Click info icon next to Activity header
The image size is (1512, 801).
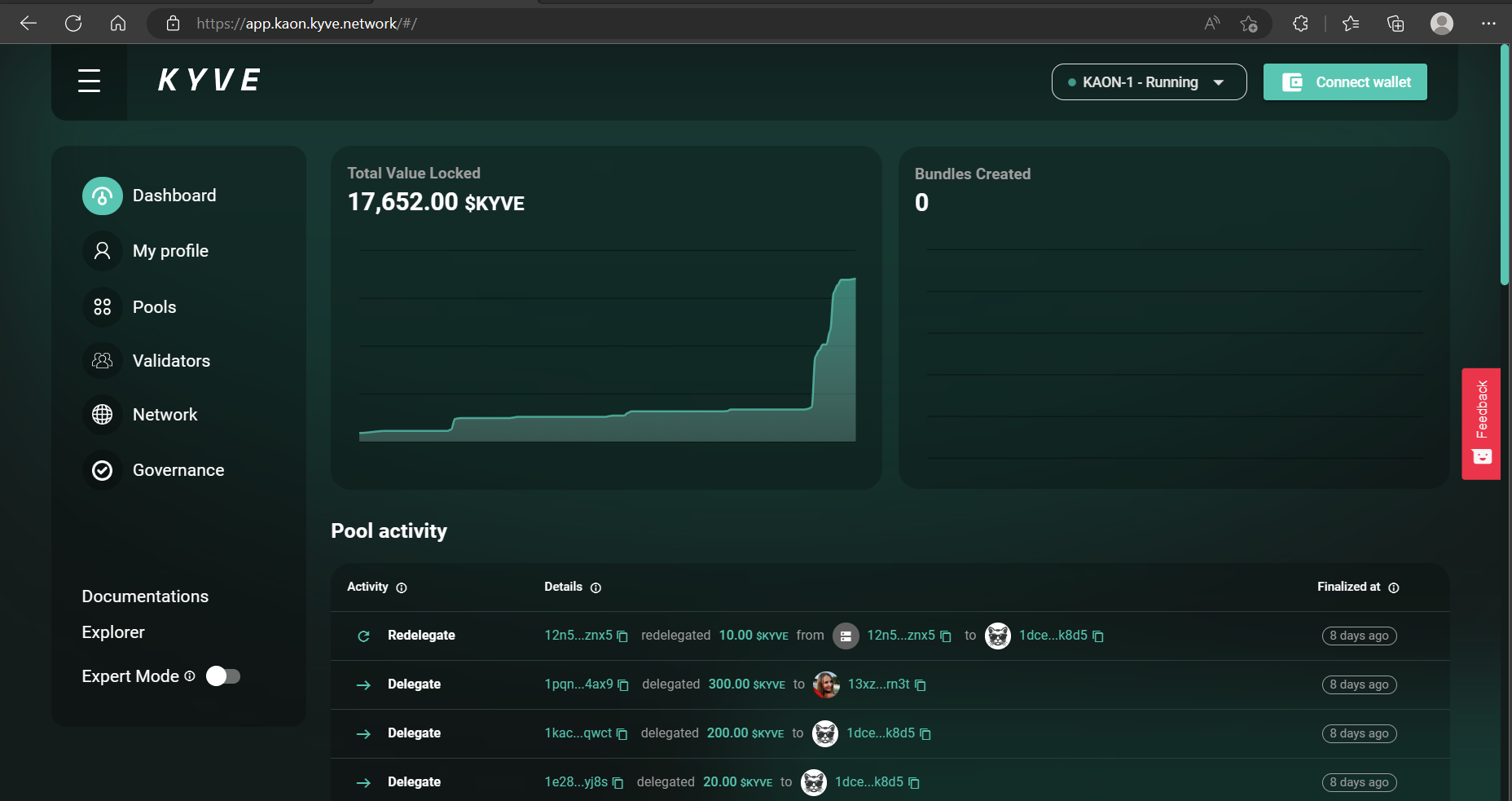tap(402, 588)
